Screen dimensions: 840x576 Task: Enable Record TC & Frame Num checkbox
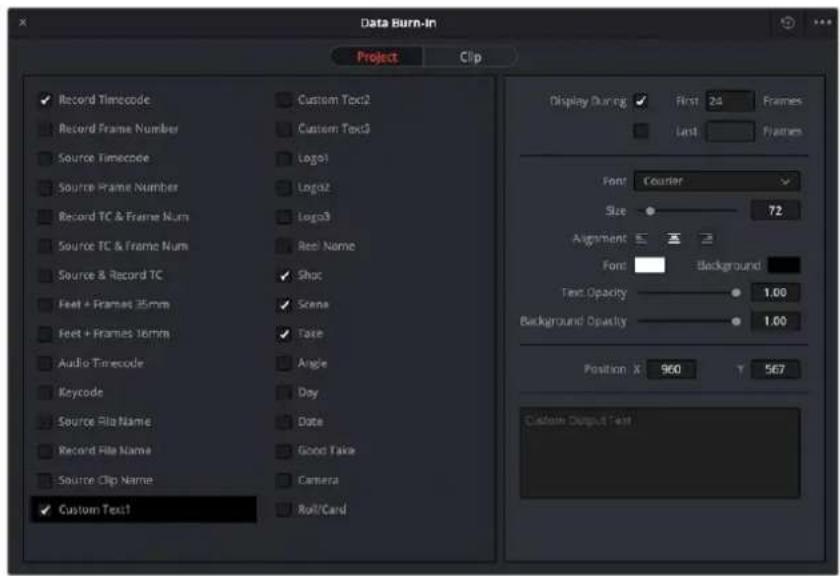pyautogui.click(x=45, y=217)
